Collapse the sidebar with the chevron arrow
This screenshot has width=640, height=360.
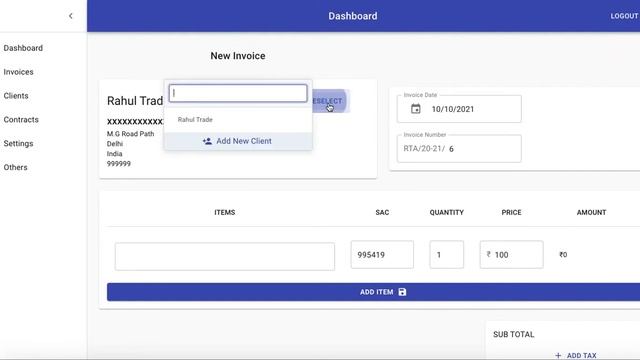tap(71, 16)
